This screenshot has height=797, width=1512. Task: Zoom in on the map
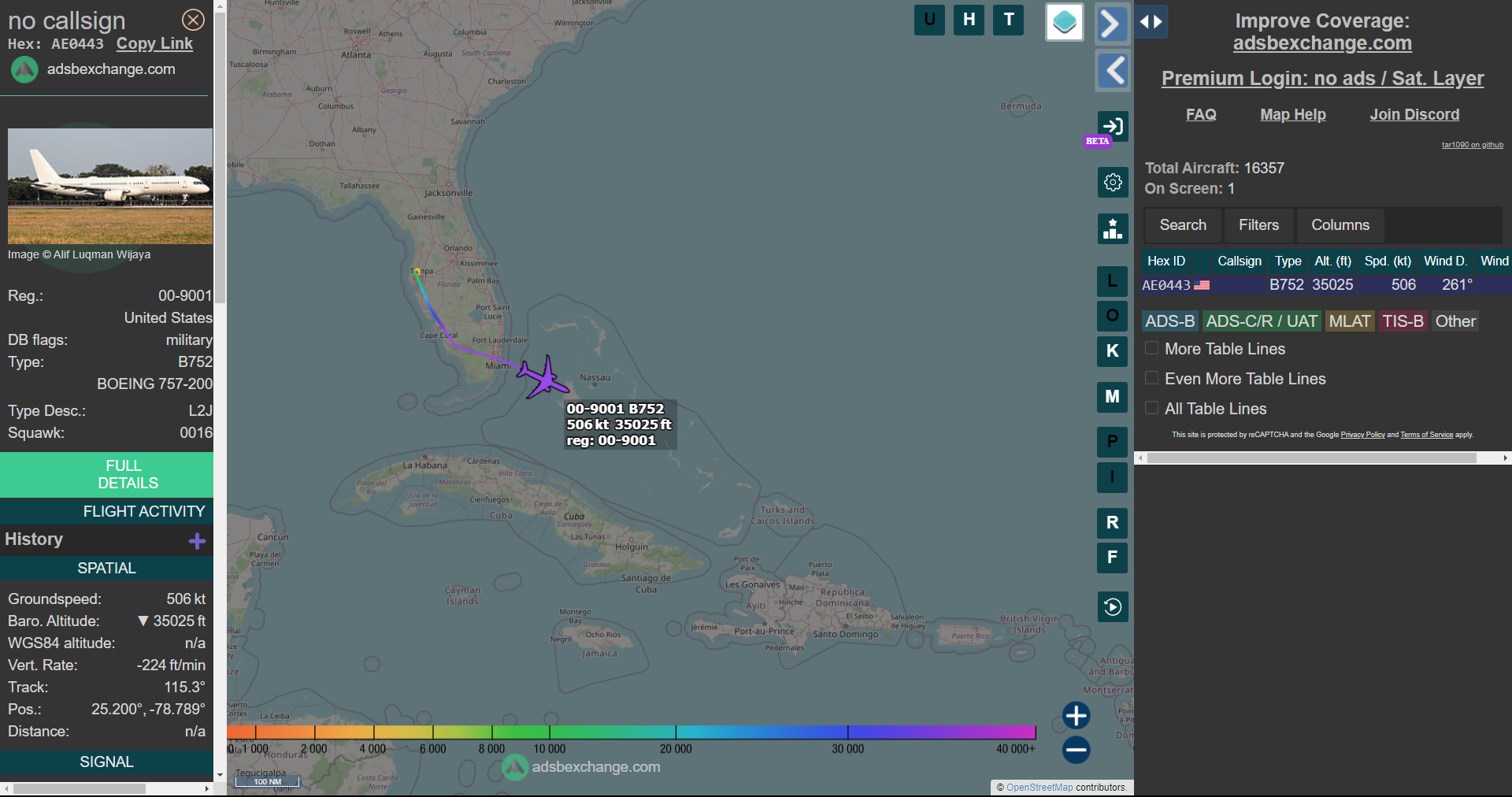(1076, 716)
